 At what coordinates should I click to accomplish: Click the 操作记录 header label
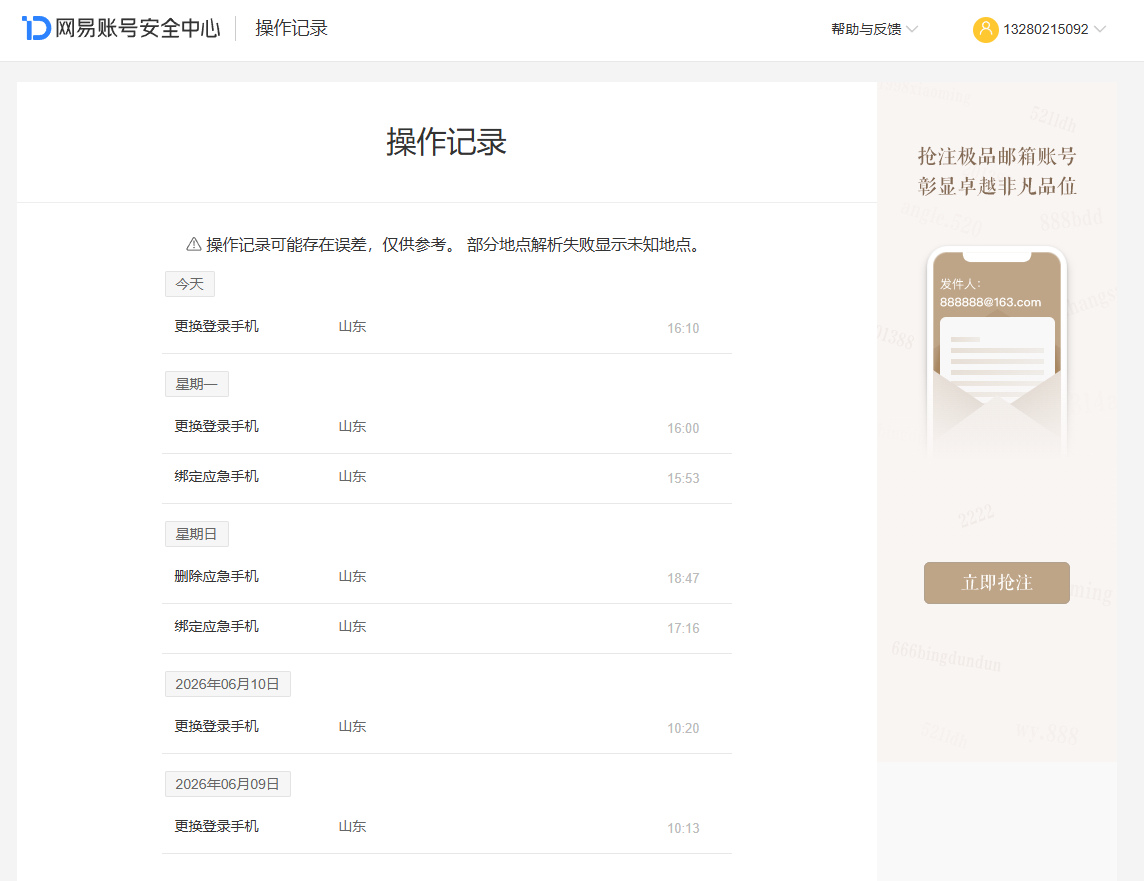tap(291, 28)
